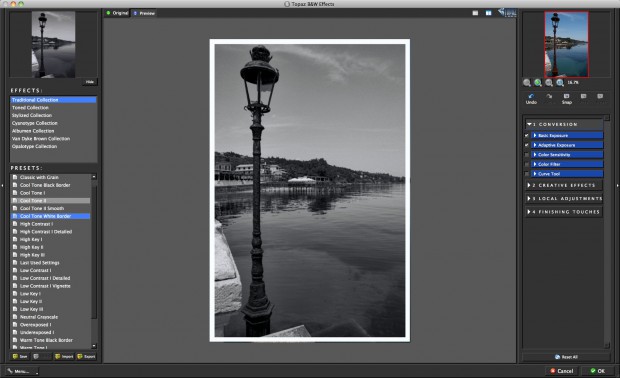This screenshot has width=620, height=378.
Task: Expand the 4 Finishing Touches section
Action: tap(564, 212)
